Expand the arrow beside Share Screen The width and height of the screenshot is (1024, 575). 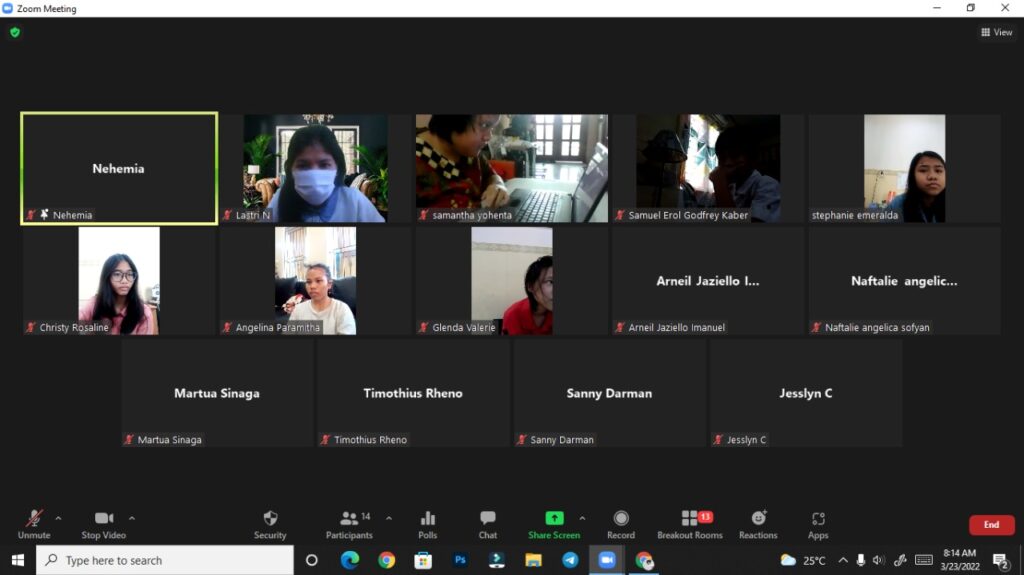tap(582, 518)
